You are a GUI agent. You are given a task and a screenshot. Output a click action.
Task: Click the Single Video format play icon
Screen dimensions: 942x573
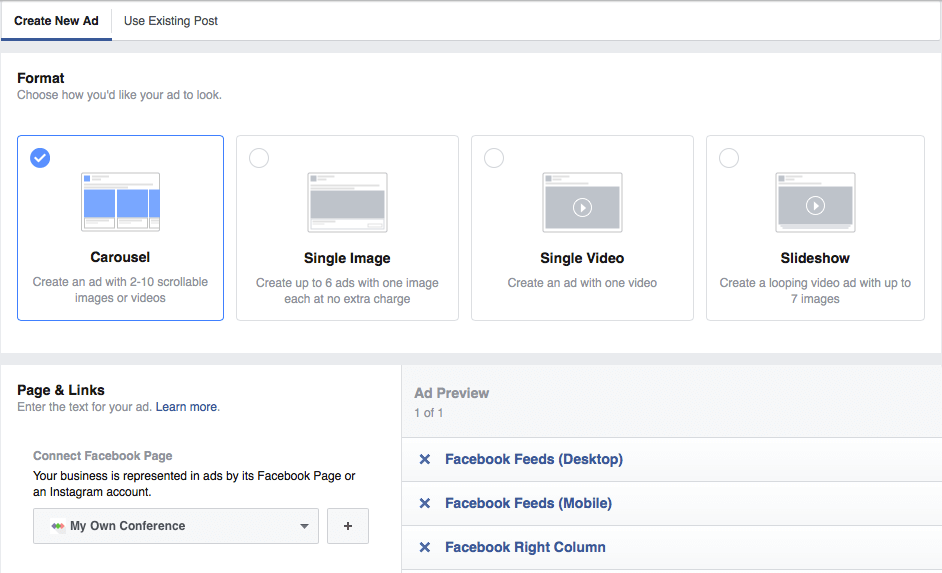(582, 208)
